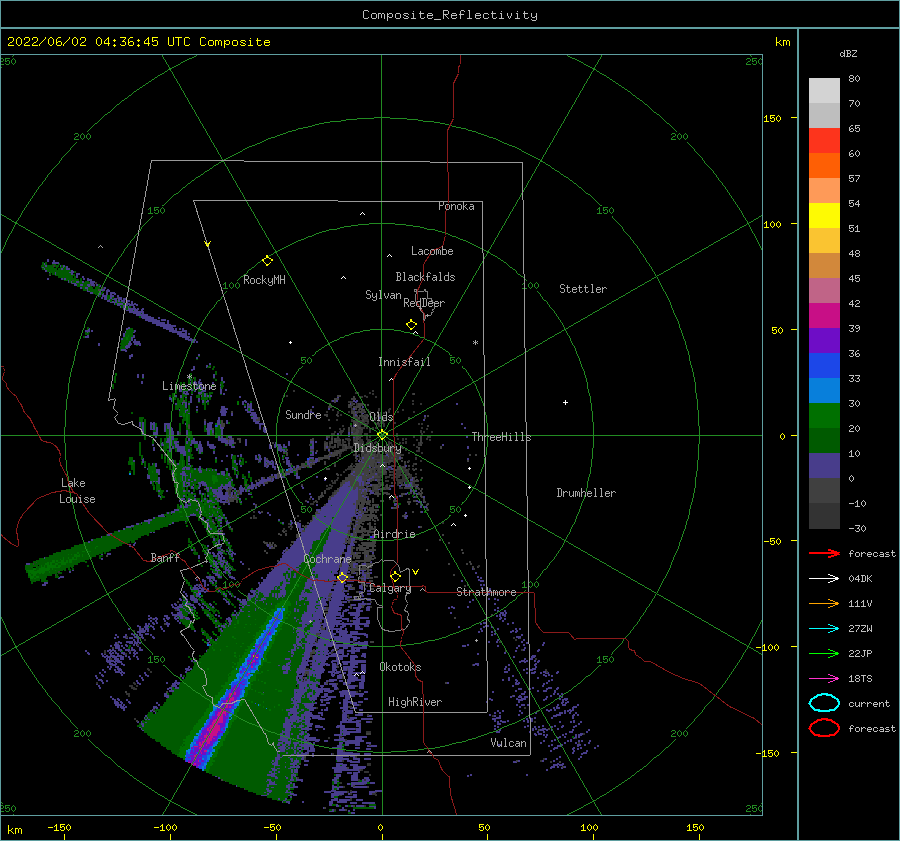
Task: Select the cyan 27ZW arrow symbol
Action: point(824,629)
